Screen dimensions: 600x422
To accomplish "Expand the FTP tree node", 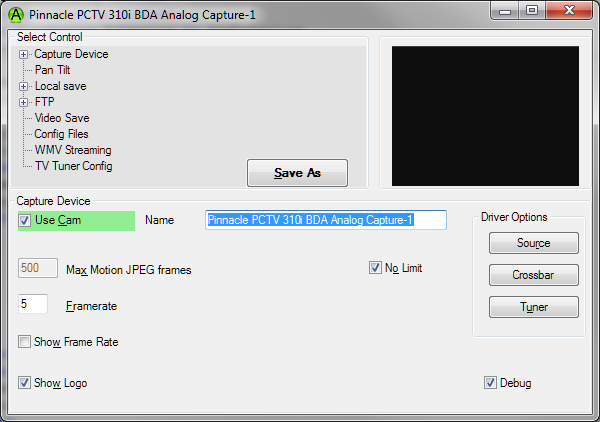I will 23,103.
